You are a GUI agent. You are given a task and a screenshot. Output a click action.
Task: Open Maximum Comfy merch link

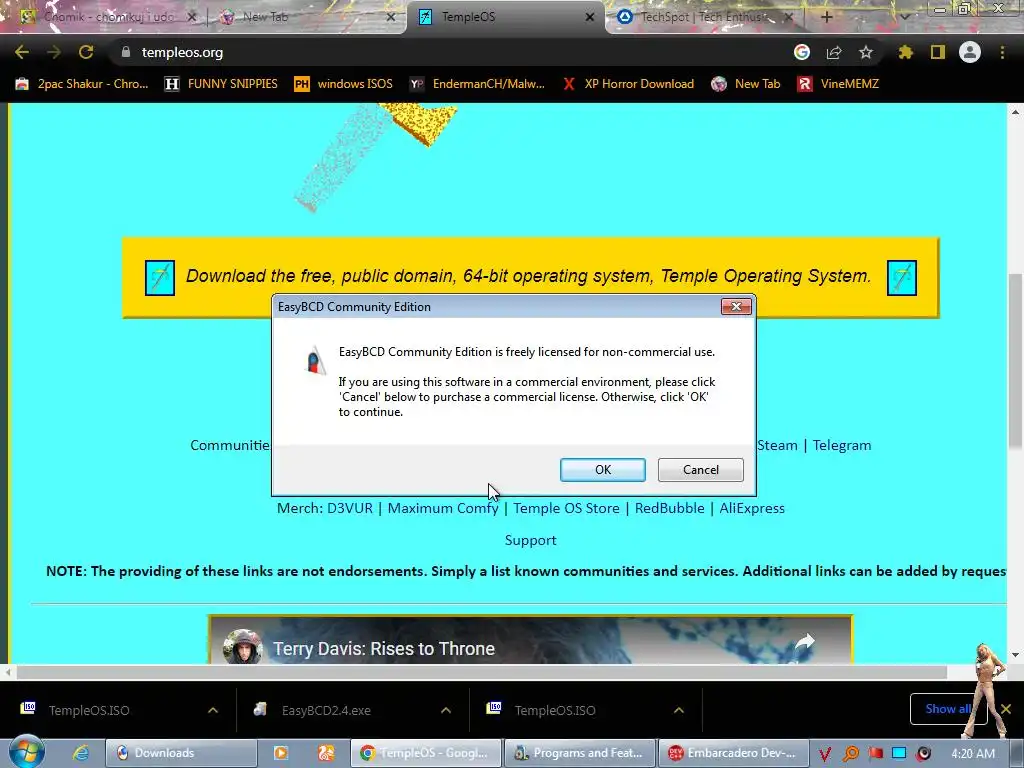coord(443,508)
